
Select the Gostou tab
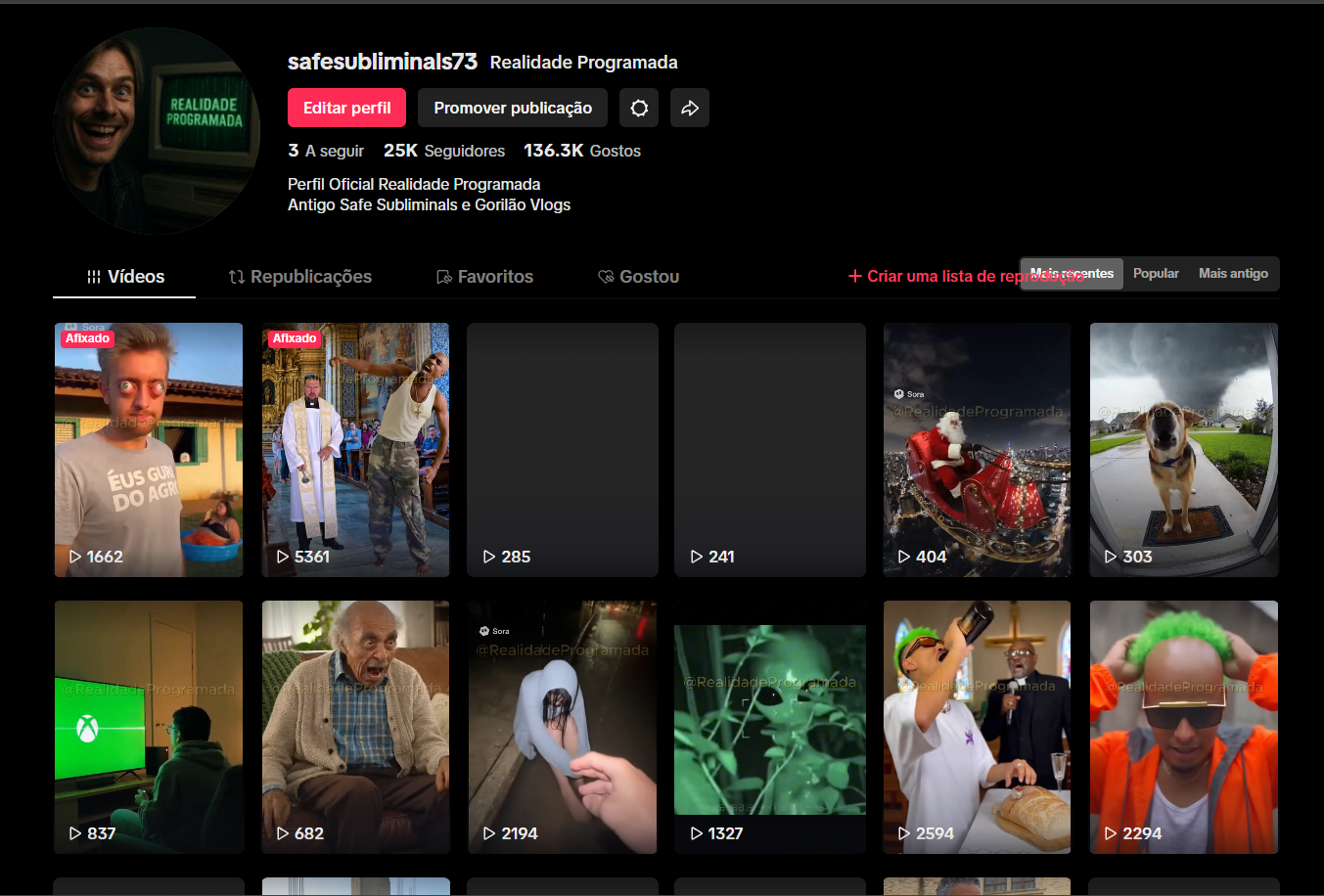(x=638, y=277)
